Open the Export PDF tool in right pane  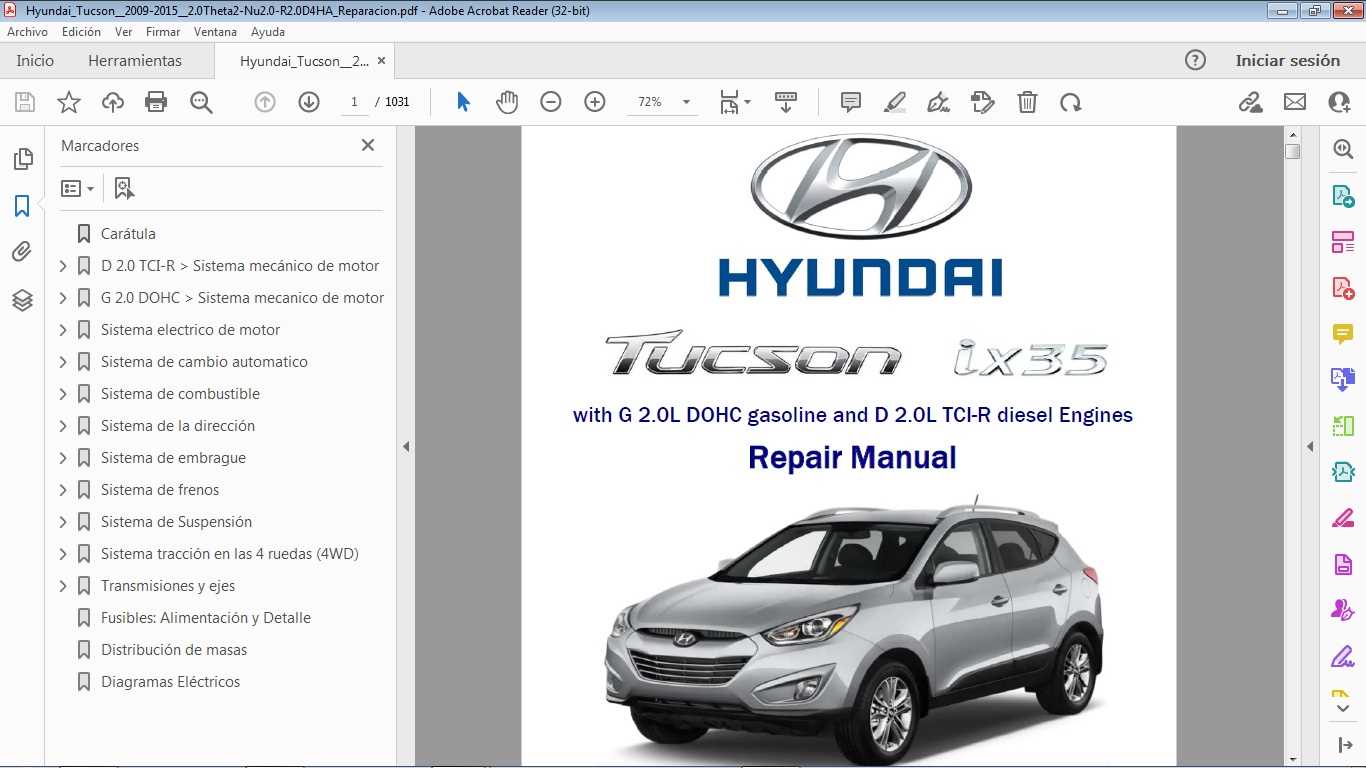click(x=1342, y=196)
